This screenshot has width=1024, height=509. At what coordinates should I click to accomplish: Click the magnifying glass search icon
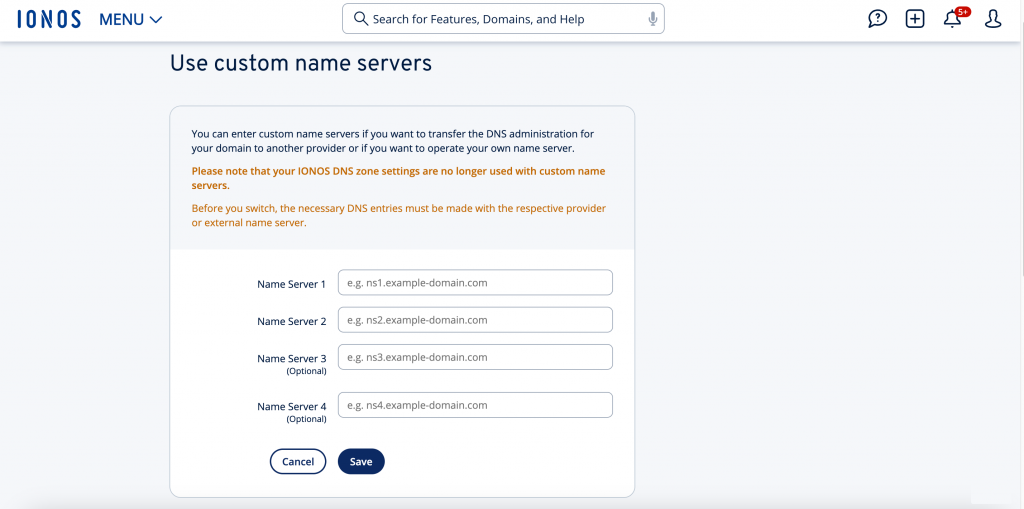pyautogui.click(x=359, y=19)
